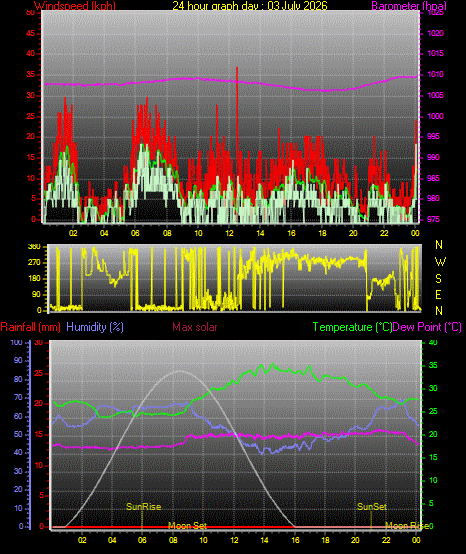Image resolution: width=466 pixels, height=554 pixels.
Task: Click the SunRise marker label
Action: coord(143,507)
